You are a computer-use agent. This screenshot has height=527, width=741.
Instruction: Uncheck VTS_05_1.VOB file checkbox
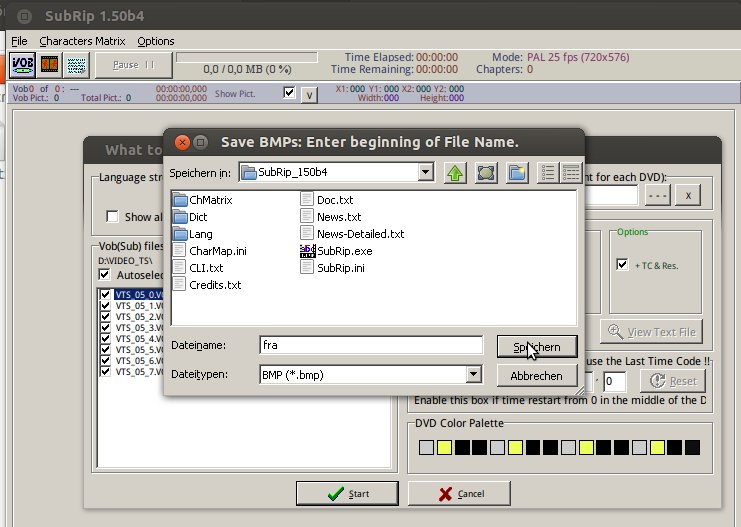pos(105,306)
